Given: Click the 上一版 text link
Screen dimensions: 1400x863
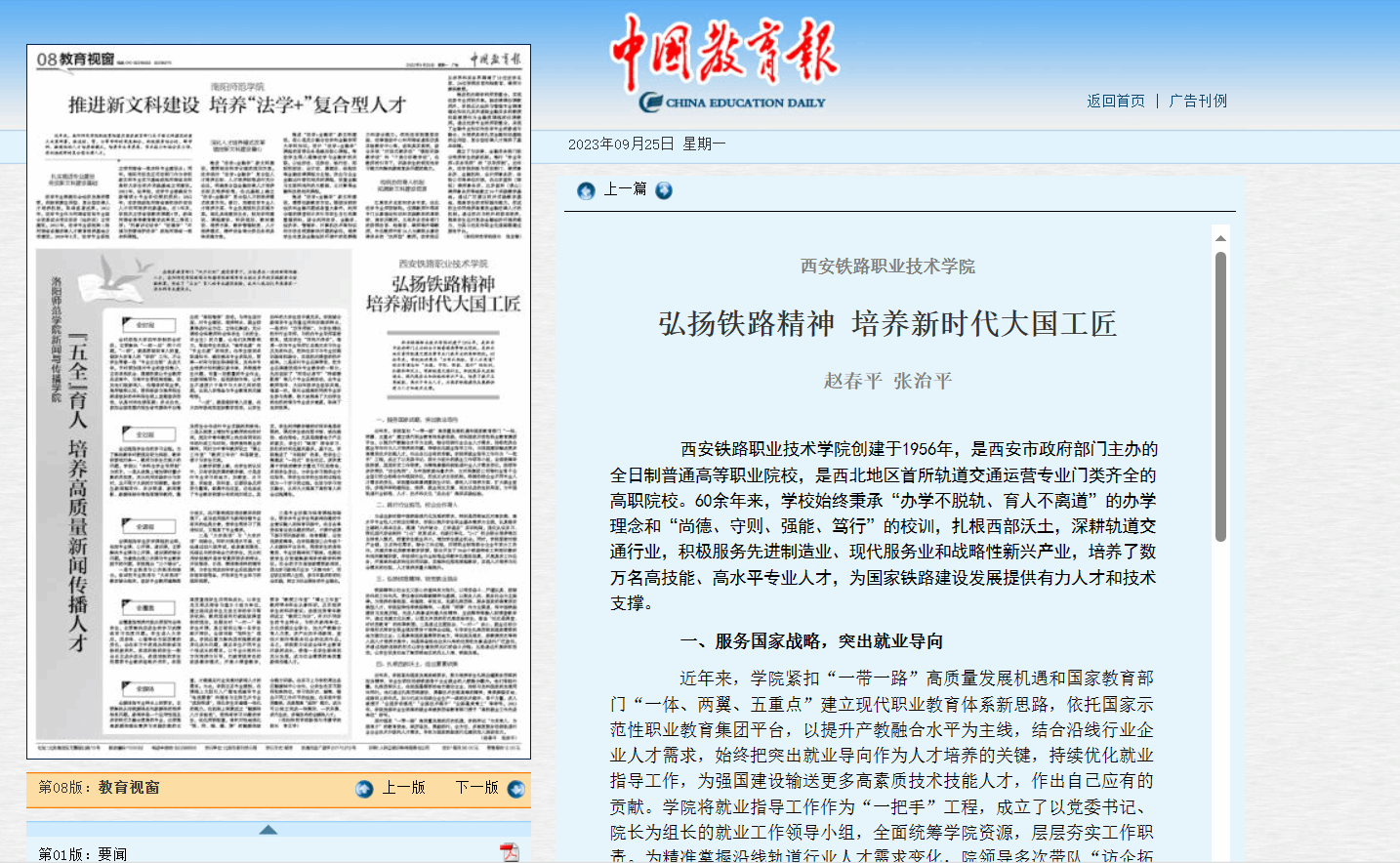Looking at the screenshot, I should point(403,788).
